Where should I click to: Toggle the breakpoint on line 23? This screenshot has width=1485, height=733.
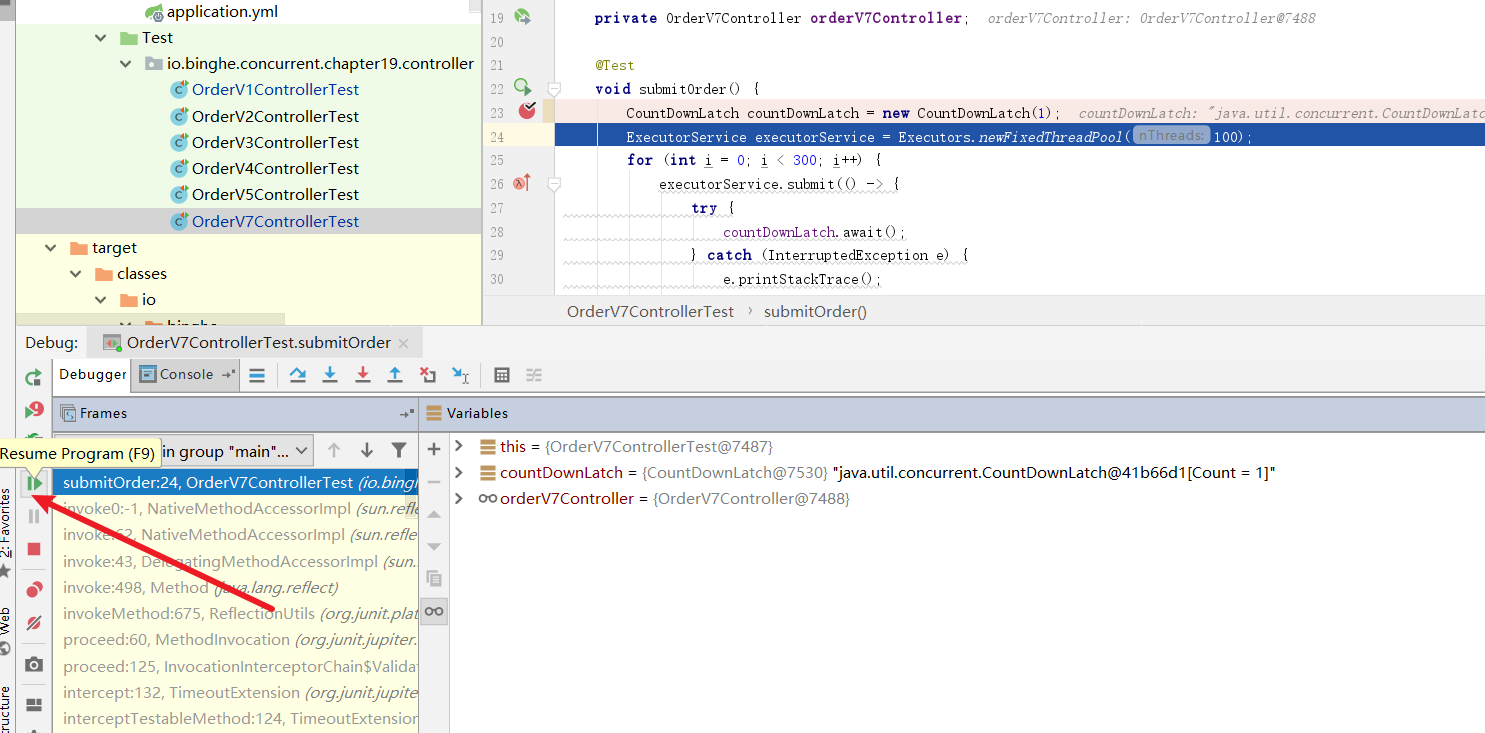point(526,111)
